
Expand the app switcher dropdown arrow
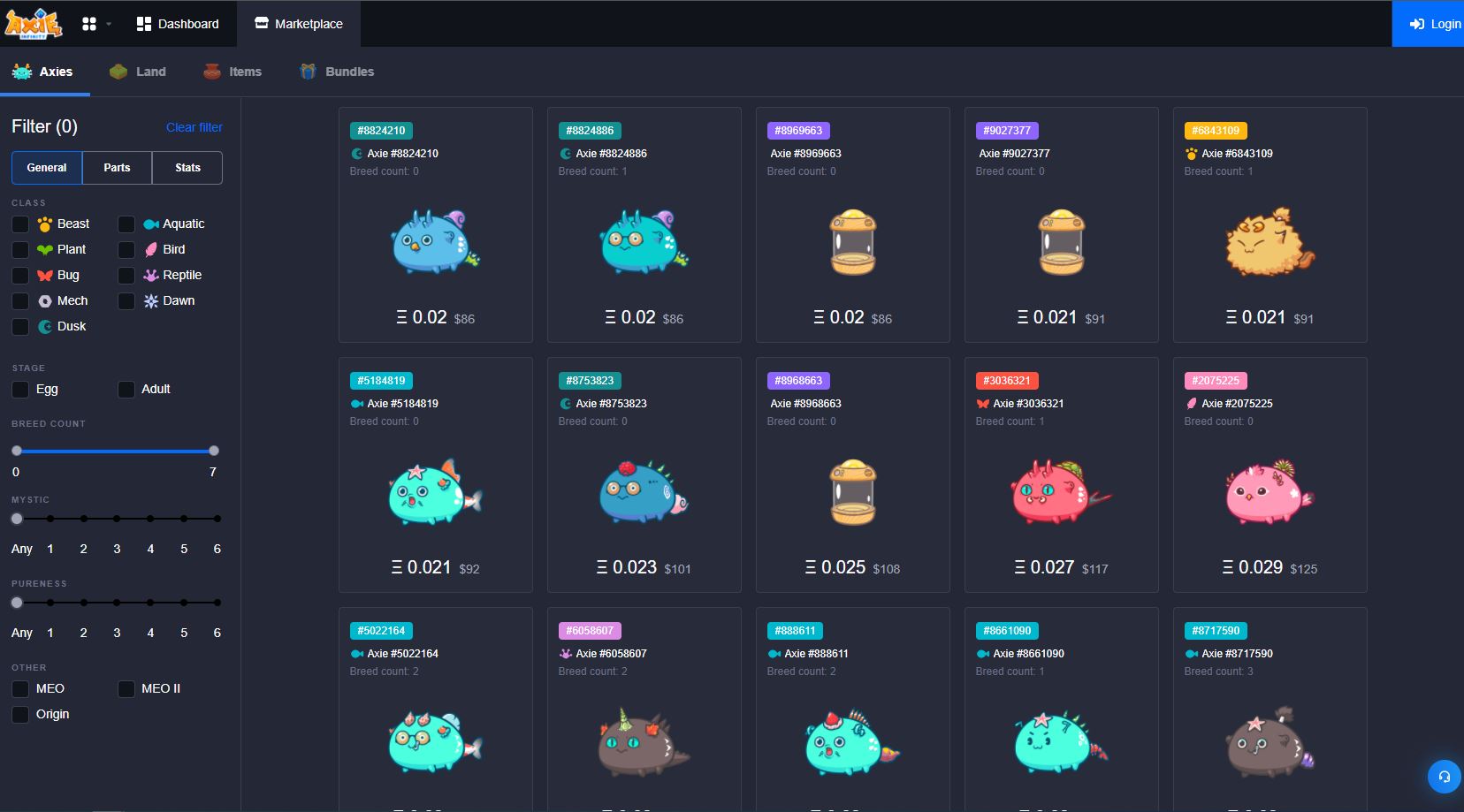109,24
